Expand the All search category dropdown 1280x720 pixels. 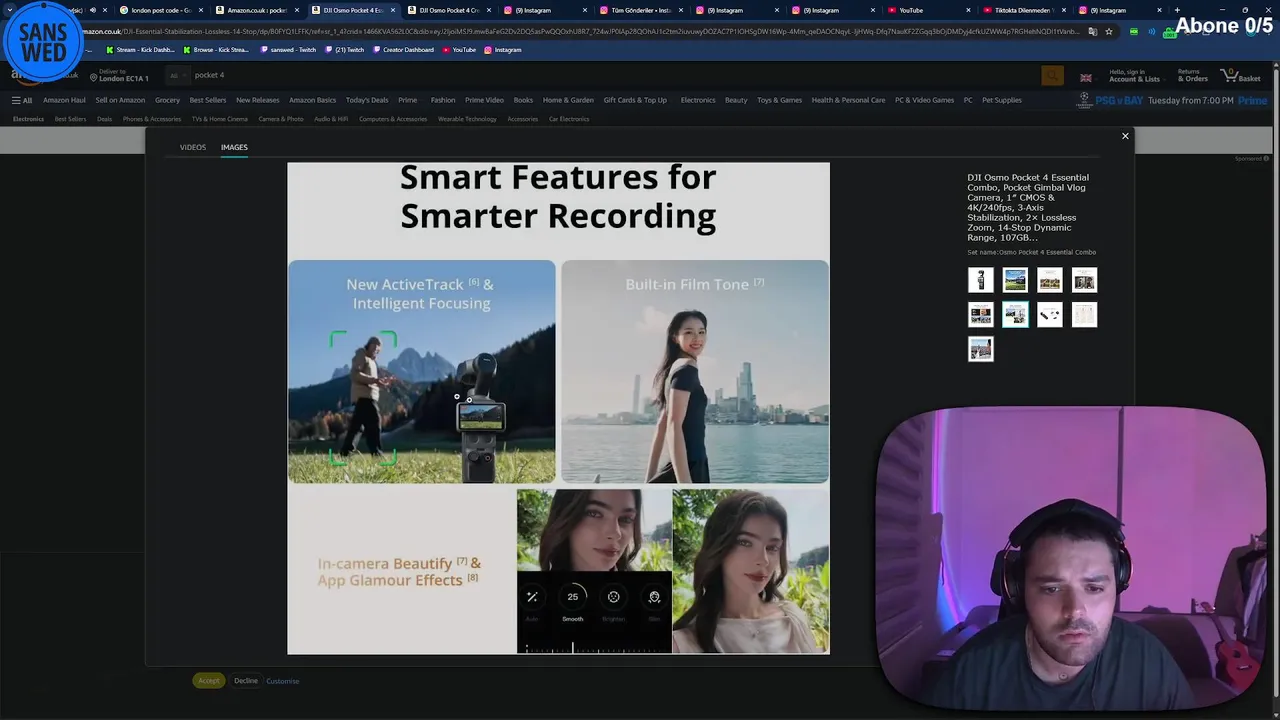coord(176,75)
